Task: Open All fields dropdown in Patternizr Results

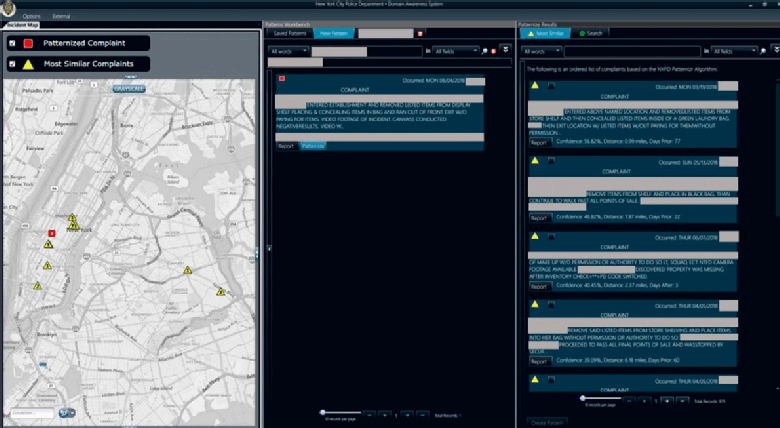Action: (x=734, y=51)
